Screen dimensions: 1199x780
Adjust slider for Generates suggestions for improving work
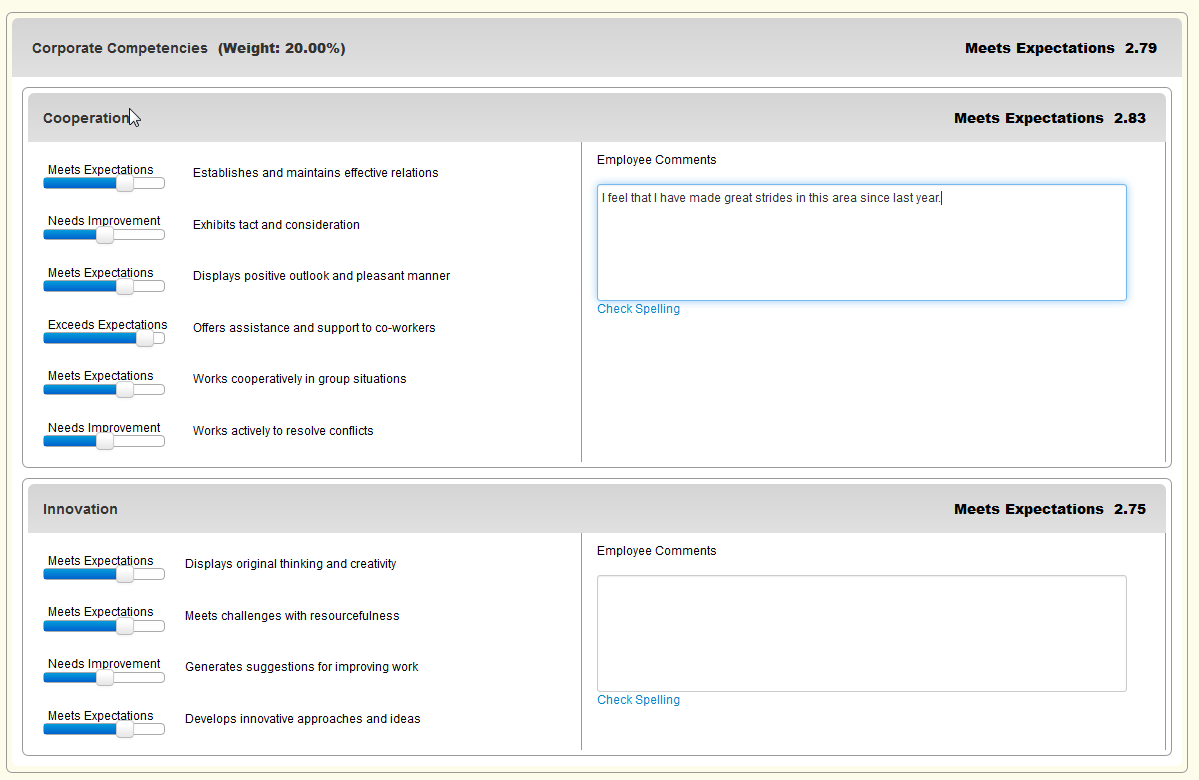(x=105, y=678)
